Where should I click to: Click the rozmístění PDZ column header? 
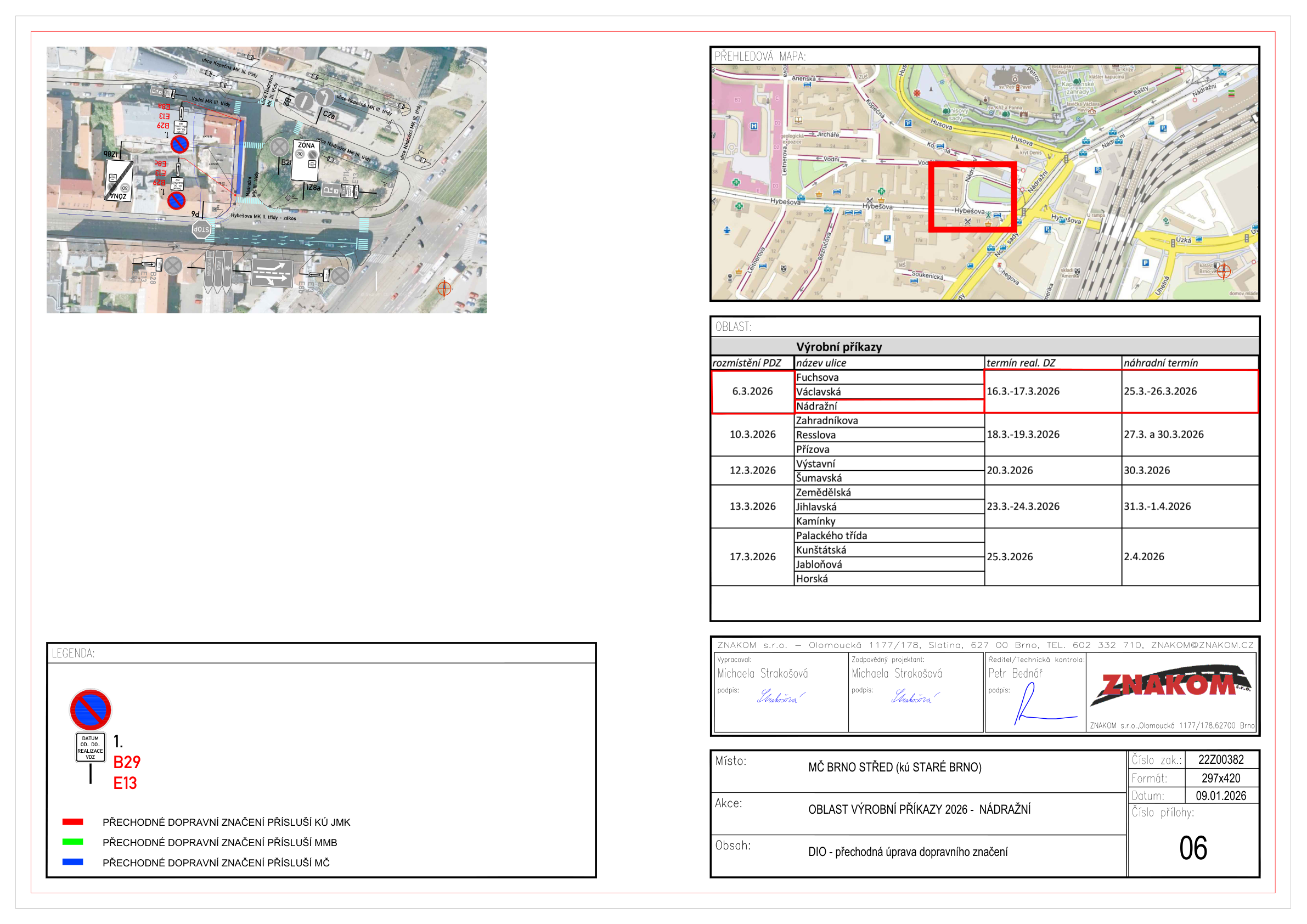pyautogui.click(x=753, y=363)
